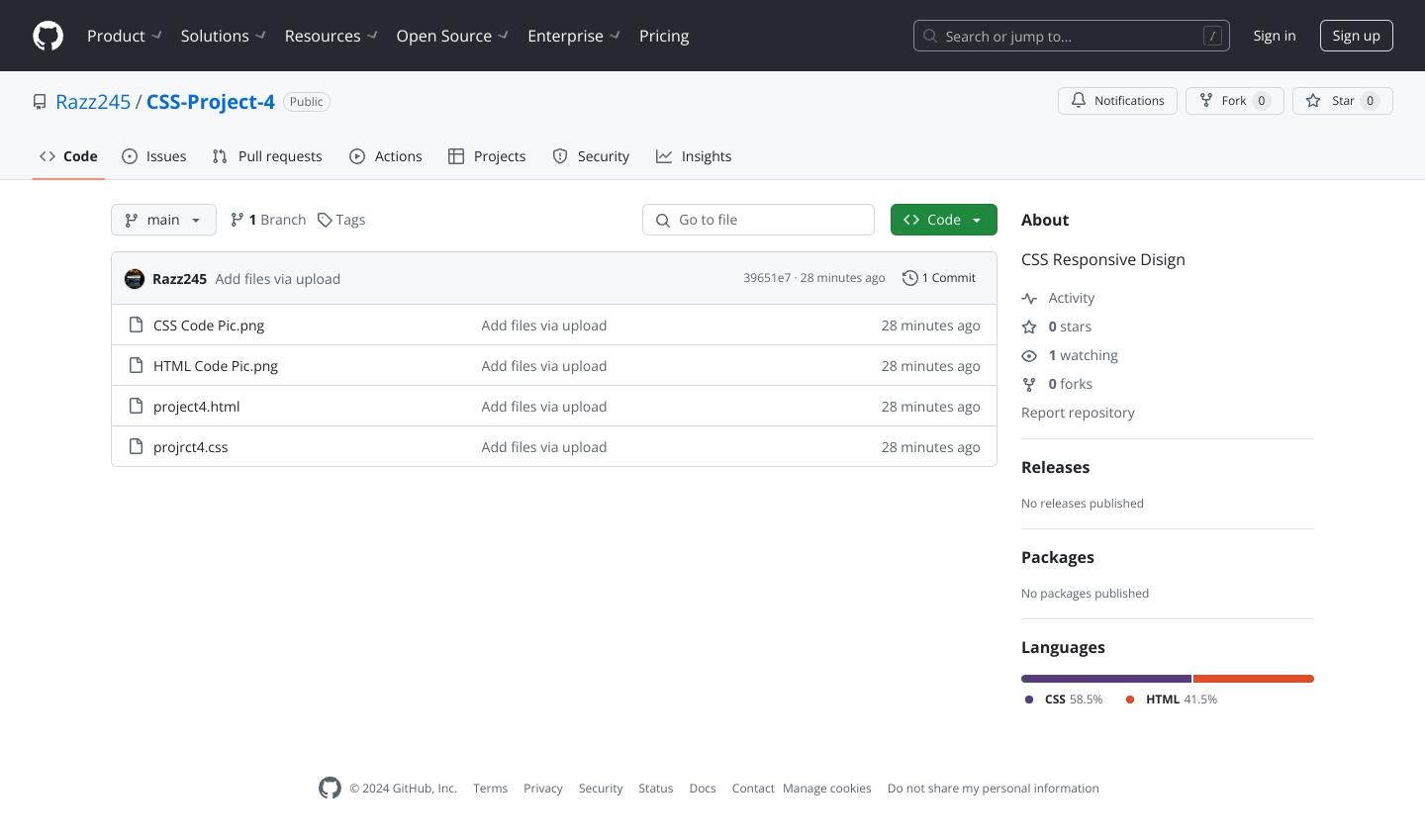
Task: Click the file icon beside HTML Code Pic.png
Action: pyautogui.click(x=137, y=365)
